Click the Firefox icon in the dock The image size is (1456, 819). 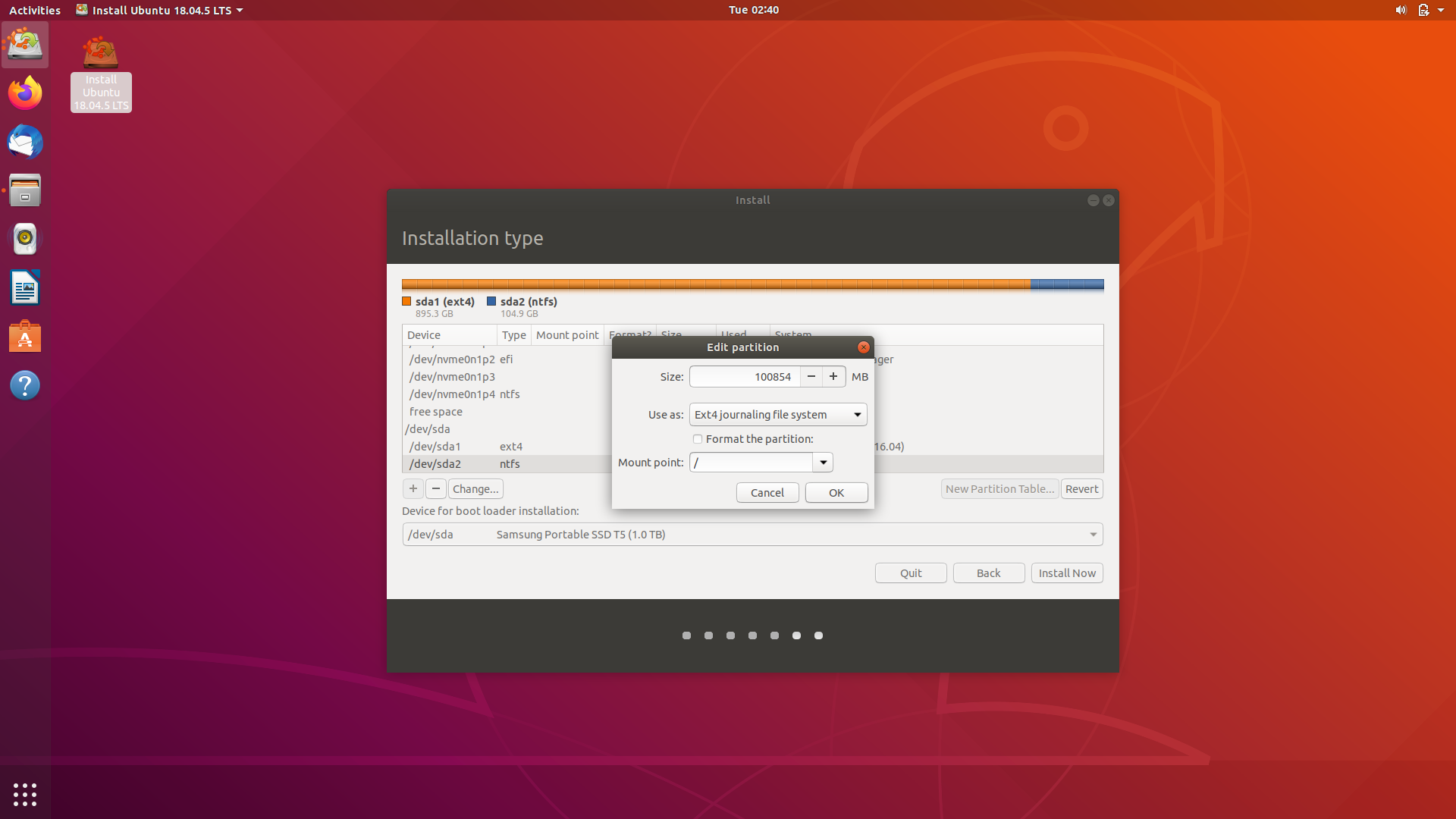[x=25, y=93]
